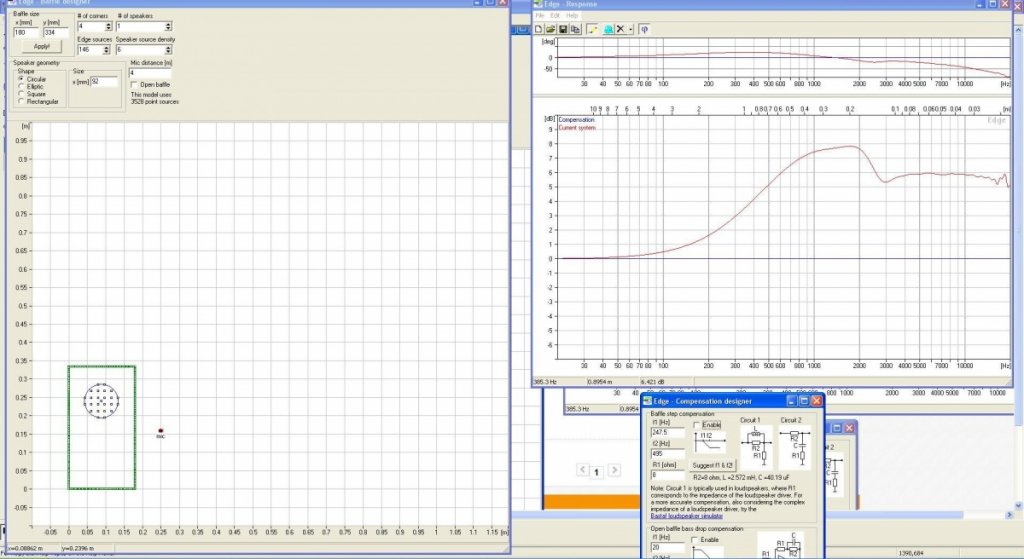Screen dimensions: 1024x559
Task: Open the File menu in Response window
Action: tap(540, 16)
